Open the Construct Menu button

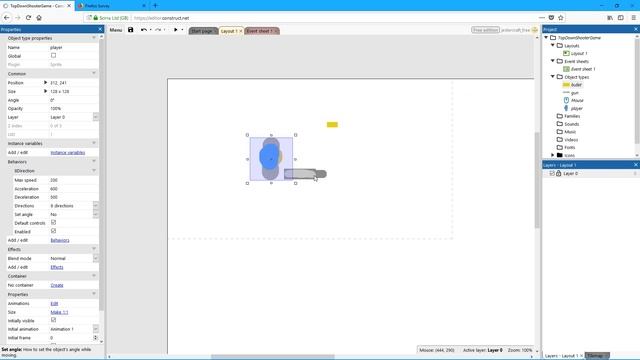click(x=116, y=30)
